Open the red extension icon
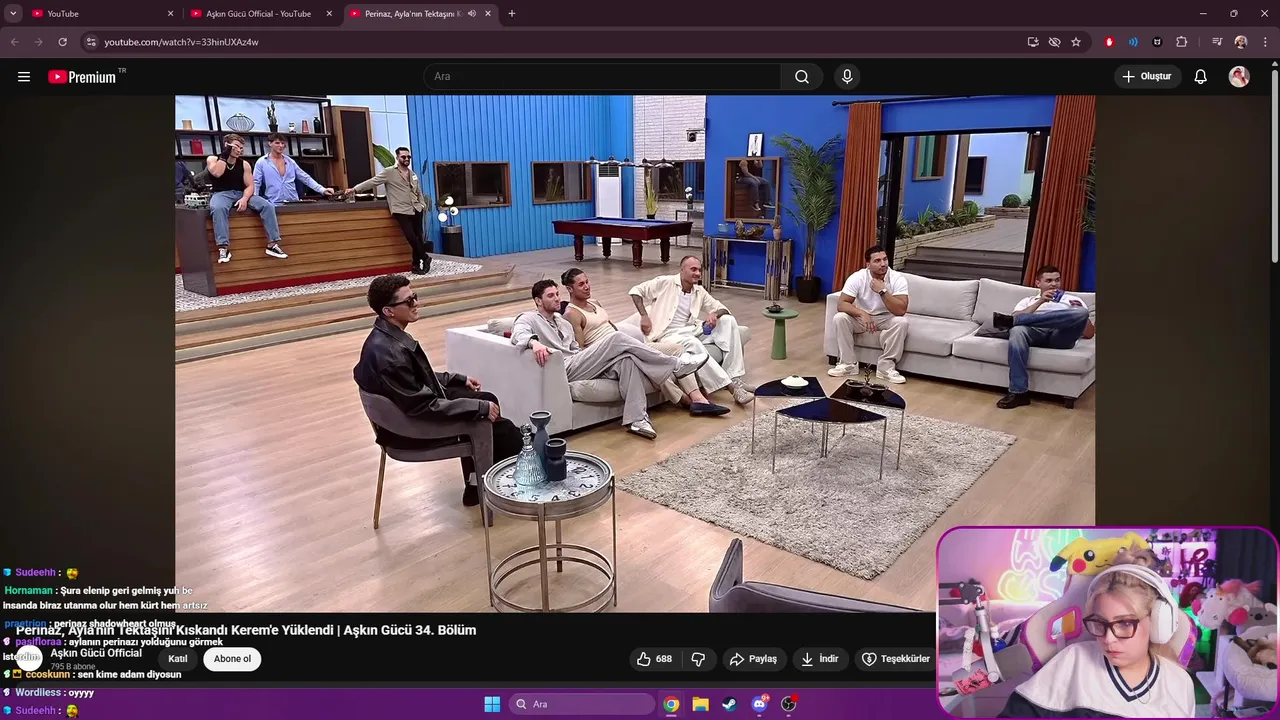Screen dimensions: 1280x720 (1109, 42)
